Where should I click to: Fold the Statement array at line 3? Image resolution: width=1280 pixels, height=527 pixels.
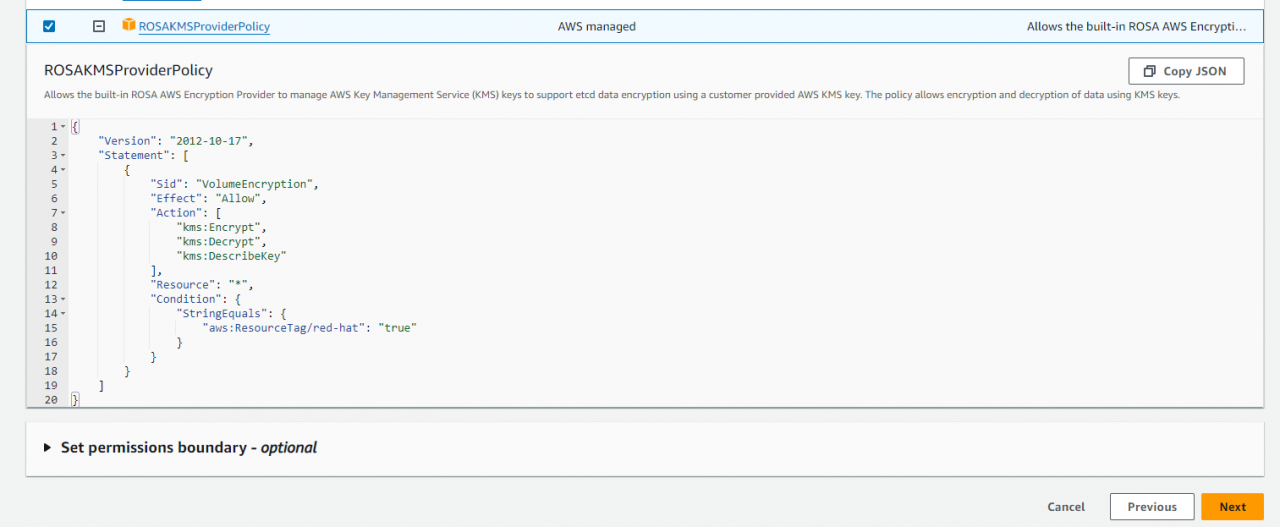(63, 155)
